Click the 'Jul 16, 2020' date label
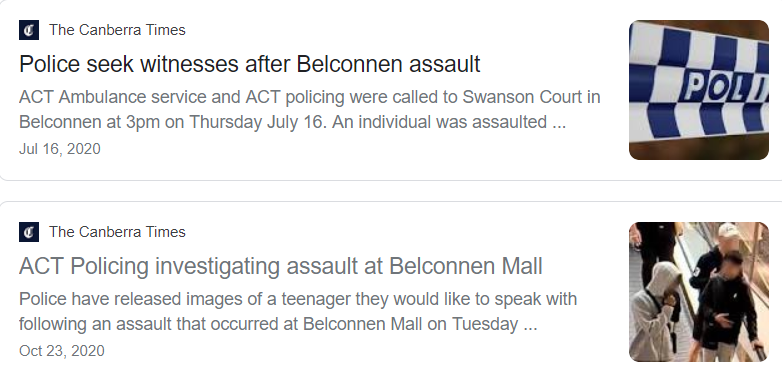Screen dimensions: 782x371 (60, 149)
